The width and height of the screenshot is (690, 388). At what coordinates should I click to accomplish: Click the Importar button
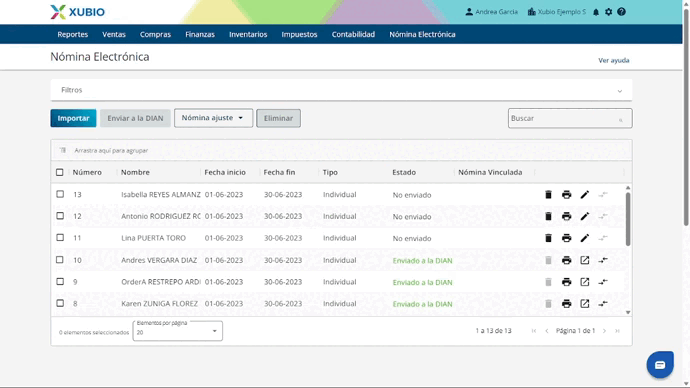click(x=73, y=118)
